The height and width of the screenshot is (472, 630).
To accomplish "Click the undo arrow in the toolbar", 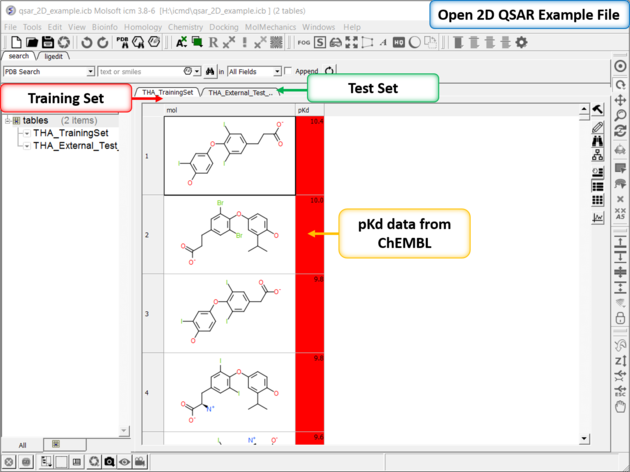I will click(86, 42).
